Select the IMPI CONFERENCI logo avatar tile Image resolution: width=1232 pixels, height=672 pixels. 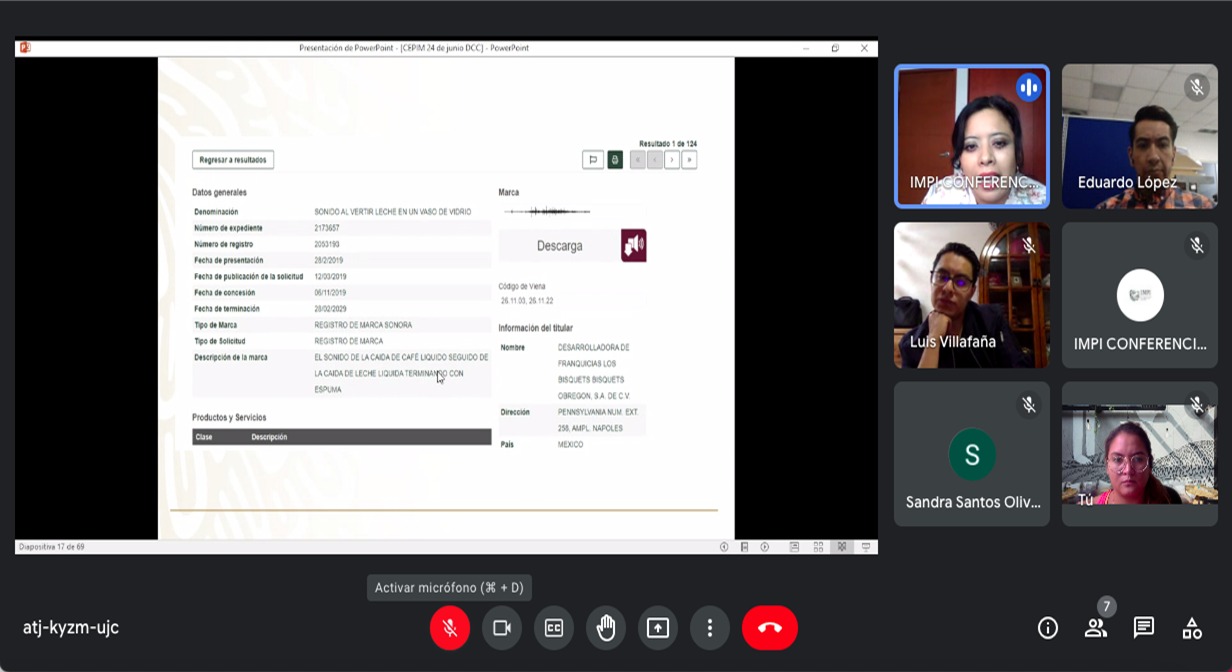coord(1140,295)
